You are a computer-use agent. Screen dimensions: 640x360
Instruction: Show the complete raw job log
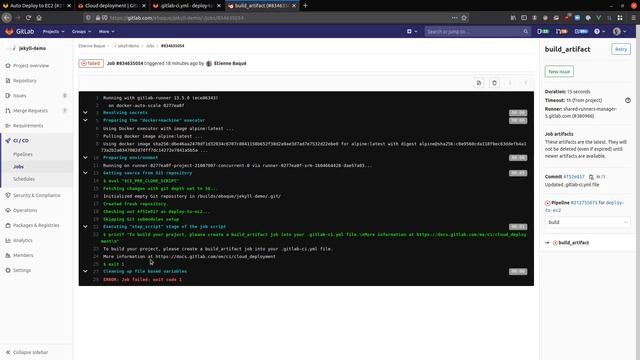tap(479, 83)
